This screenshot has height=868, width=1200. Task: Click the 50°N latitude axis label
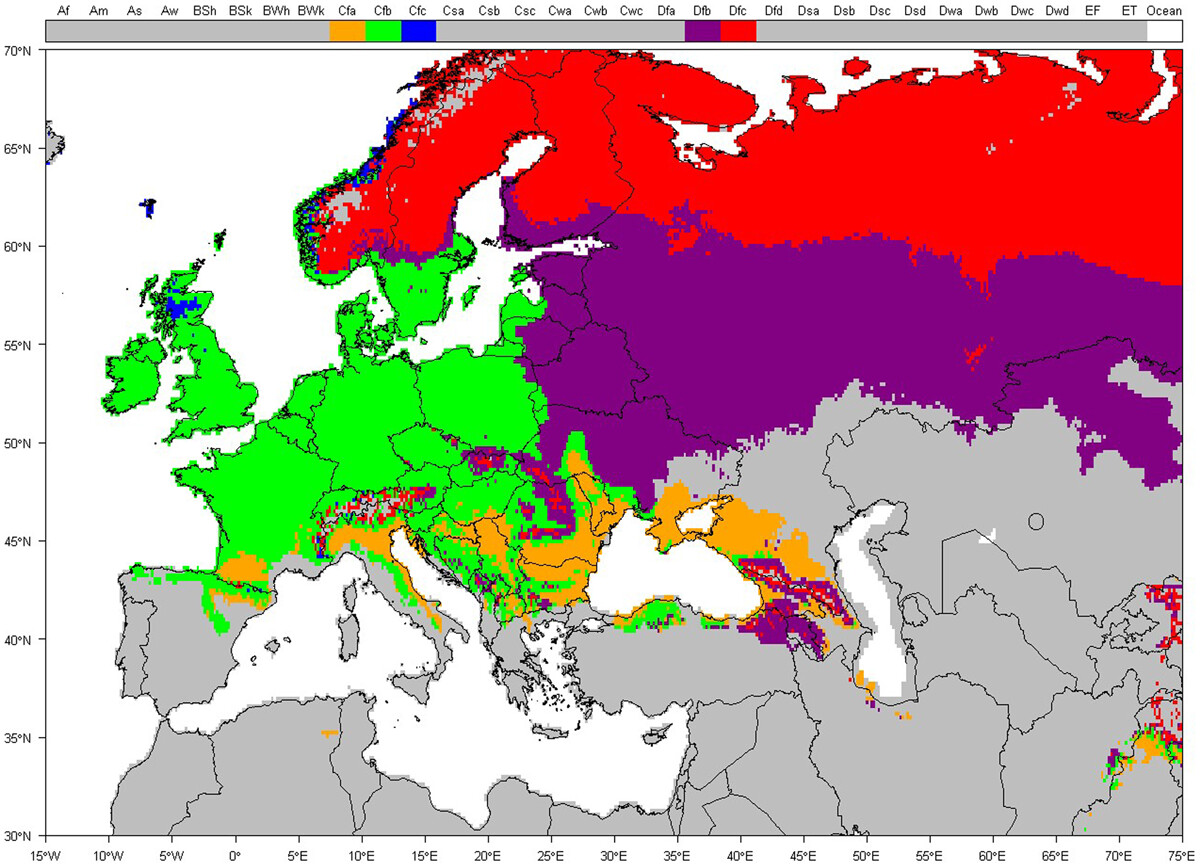(17, 443)
